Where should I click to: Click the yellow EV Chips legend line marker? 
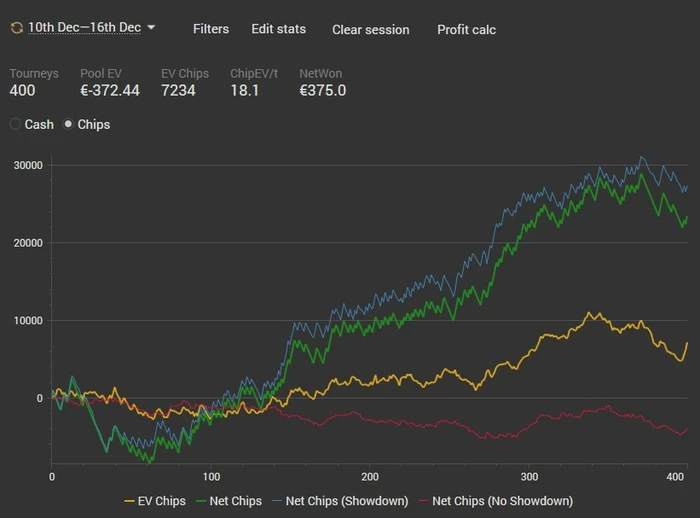(130, 500)
